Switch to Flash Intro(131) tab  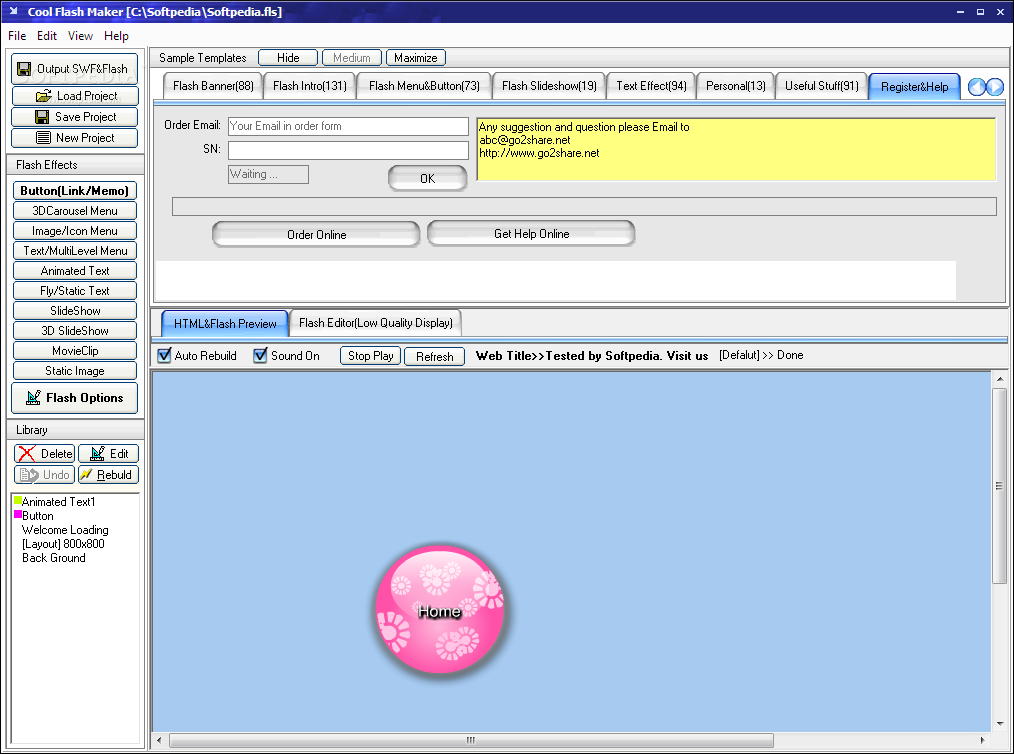coord(310,86)
